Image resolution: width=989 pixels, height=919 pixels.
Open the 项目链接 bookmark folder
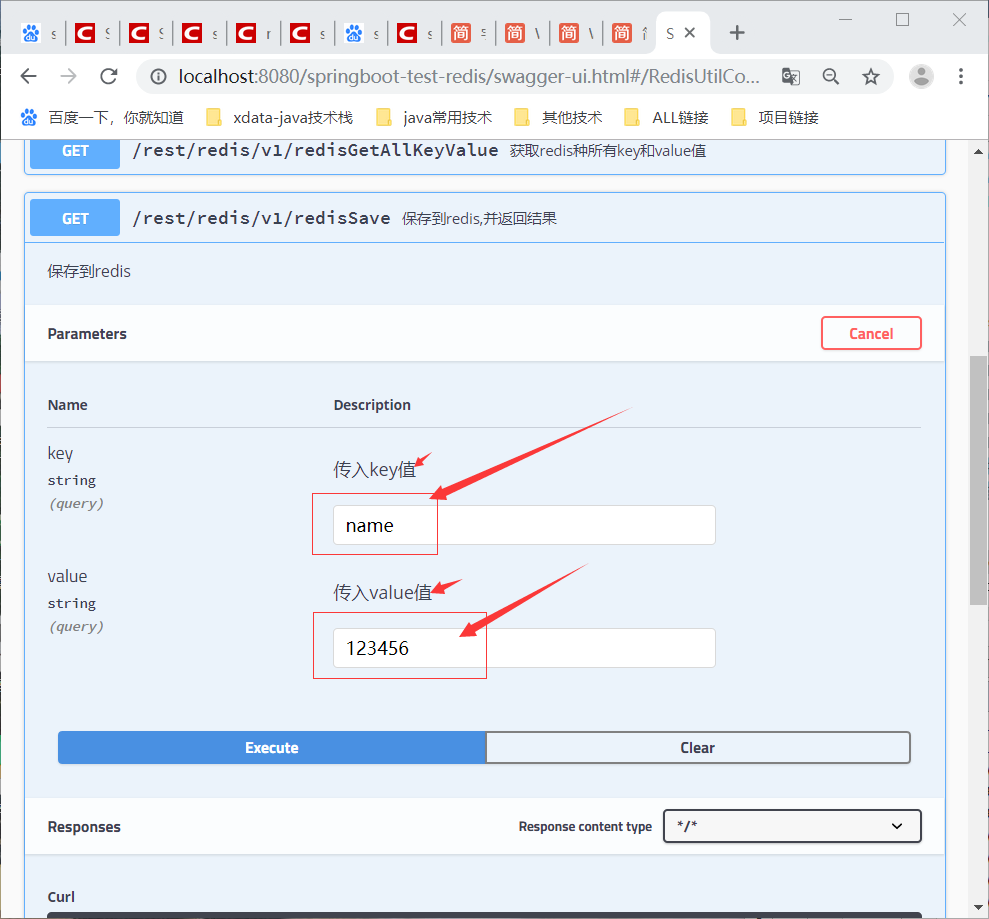[x=775, y=117]
